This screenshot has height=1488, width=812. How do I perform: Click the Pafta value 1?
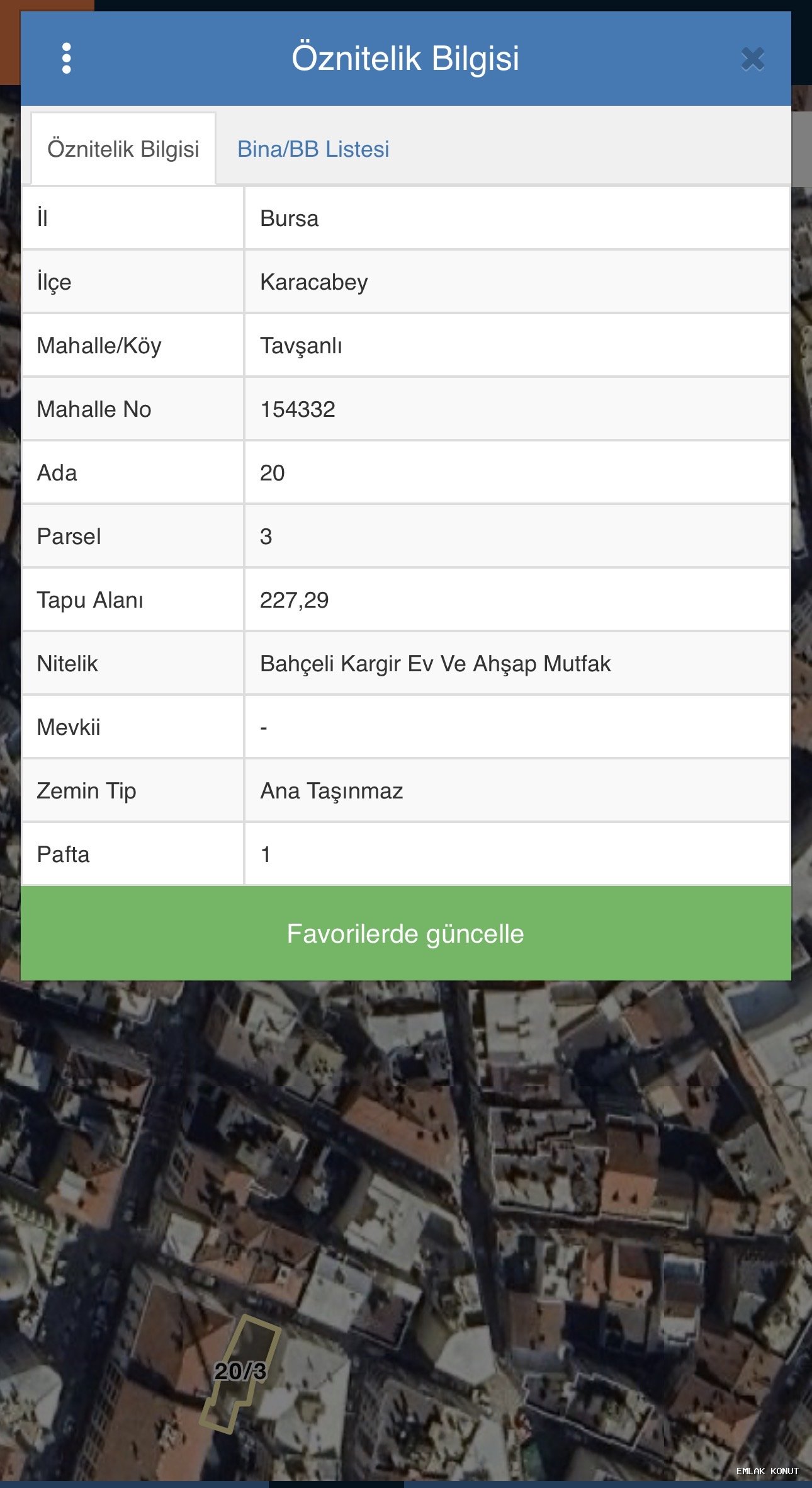[266, 855]
